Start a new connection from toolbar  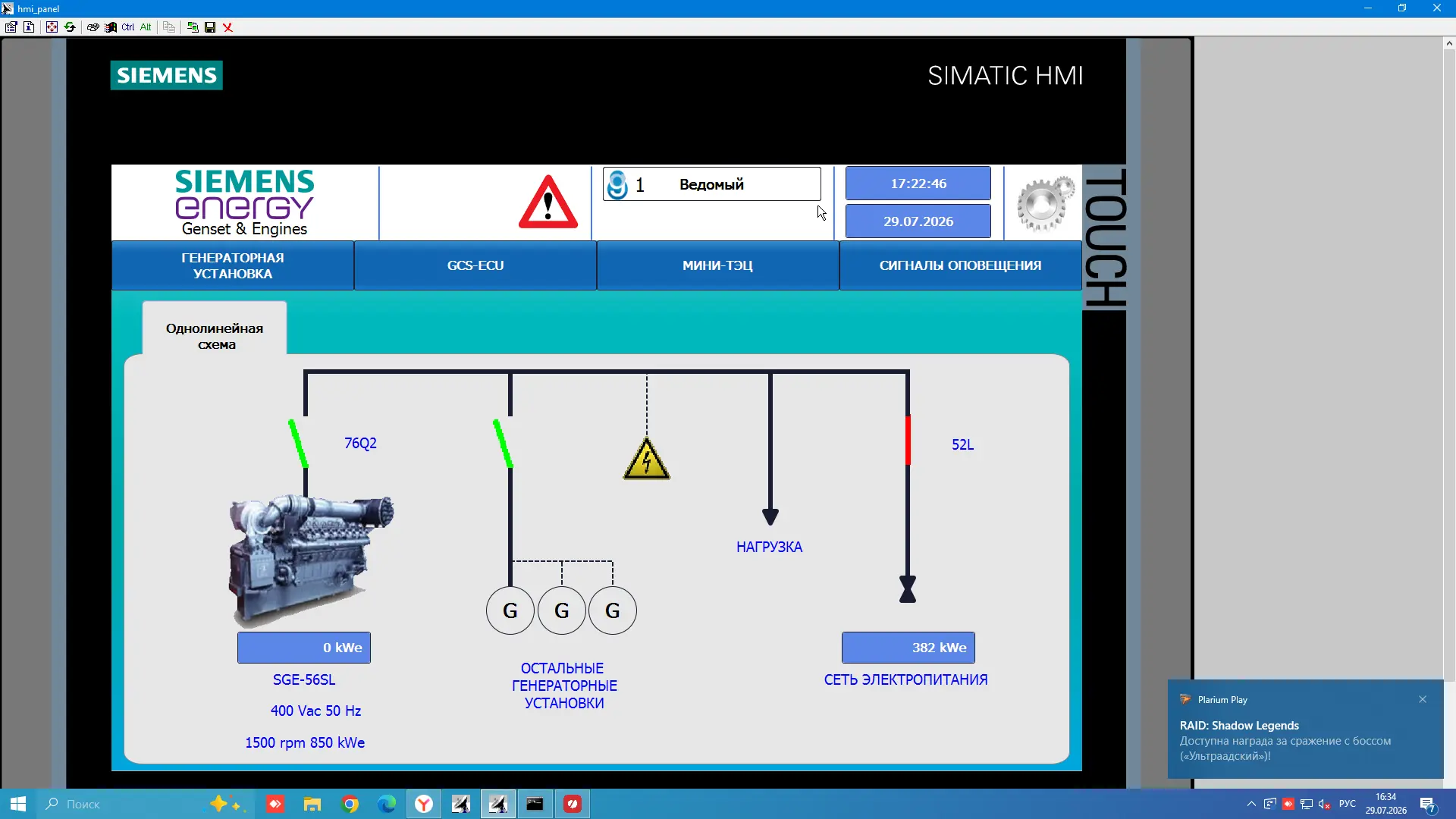(193, 27)
